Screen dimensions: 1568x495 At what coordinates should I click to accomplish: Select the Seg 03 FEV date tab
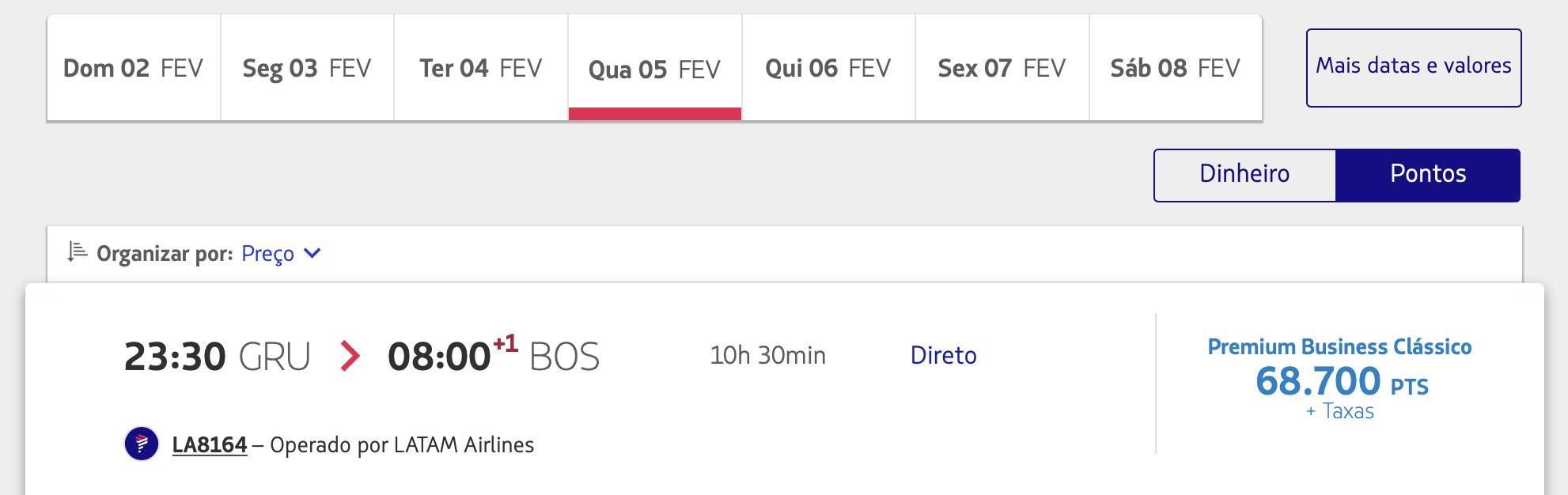click(x=307, y=68)
